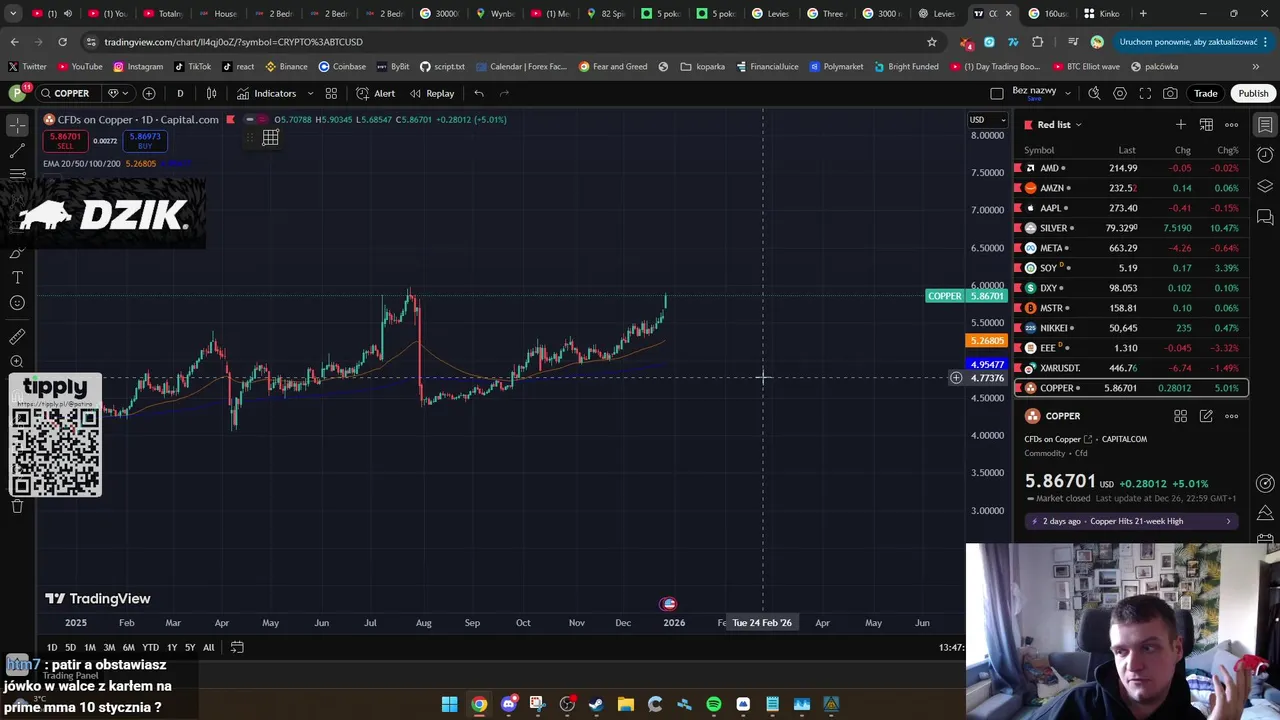Viewport: 1280px width, 720px height.
Task: Click the red flag next to chart title
Action: tap(231, 119)
